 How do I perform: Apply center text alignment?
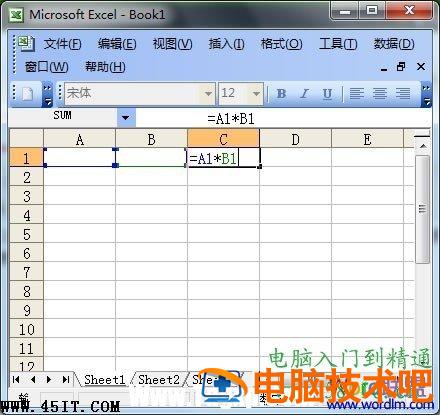click(x=380, y=94)
